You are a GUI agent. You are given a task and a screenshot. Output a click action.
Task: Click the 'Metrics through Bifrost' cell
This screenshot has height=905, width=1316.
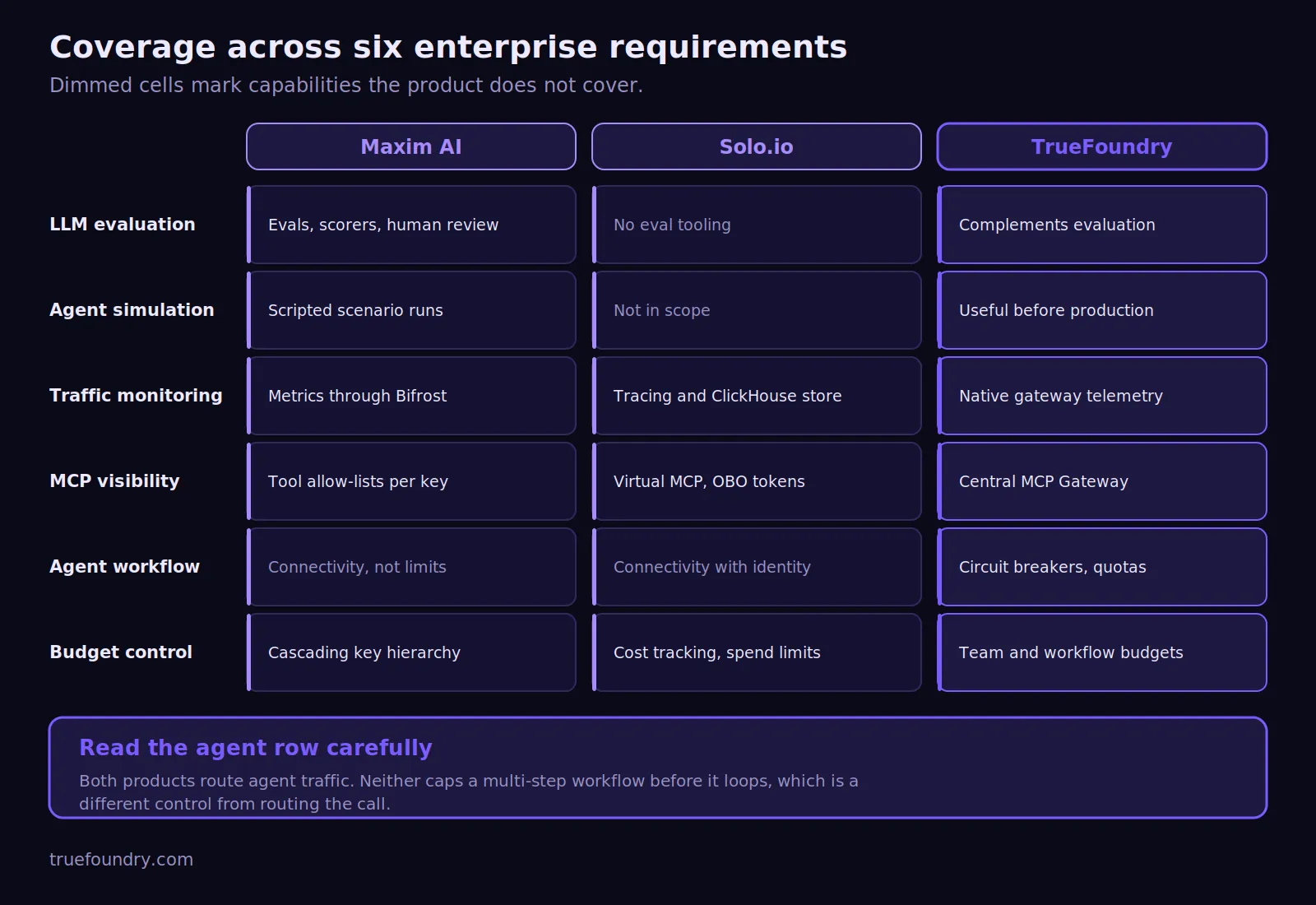click(x=411, y=396)
